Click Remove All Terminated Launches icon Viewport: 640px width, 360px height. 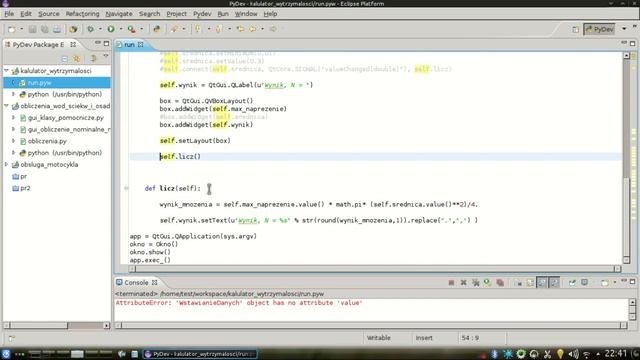(476, 282)
